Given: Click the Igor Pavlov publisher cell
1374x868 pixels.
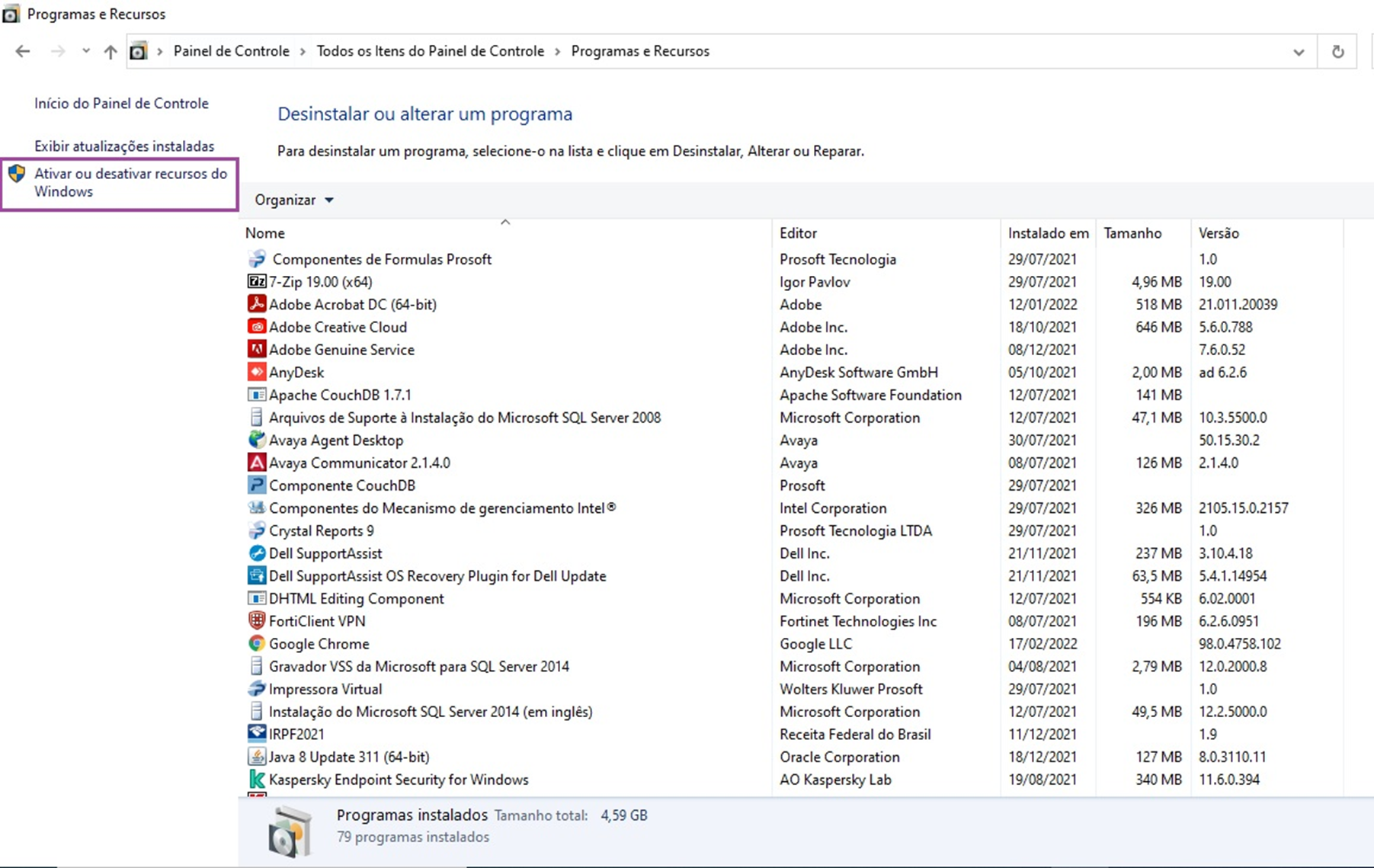Looking at the screenshot, I should click(815, 282).
